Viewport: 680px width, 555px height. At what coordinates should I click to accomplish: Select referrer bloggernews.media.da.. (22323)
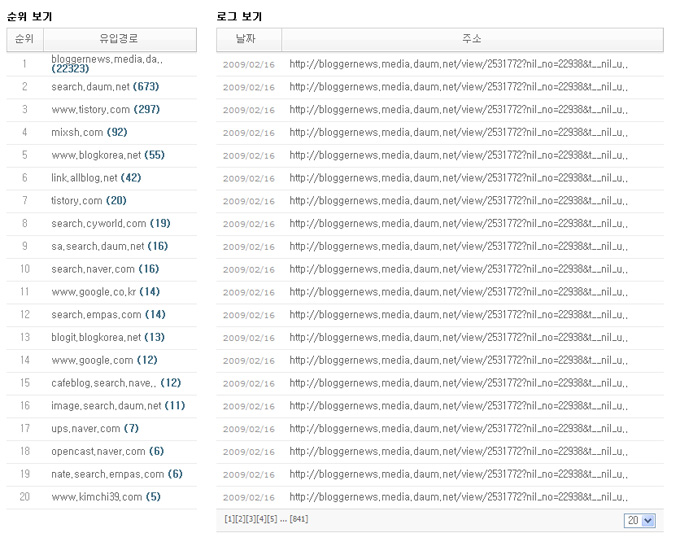[107, 64]
